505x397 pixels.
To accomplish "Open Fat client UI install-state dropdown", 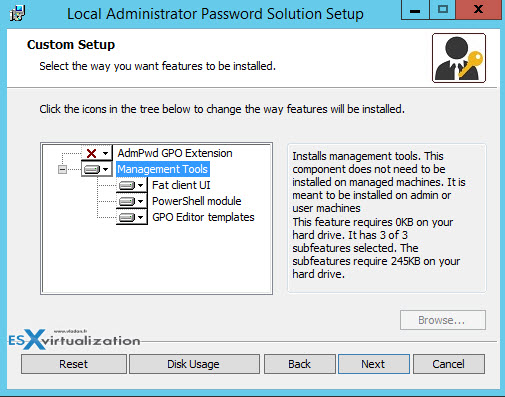I will point(132,185).
